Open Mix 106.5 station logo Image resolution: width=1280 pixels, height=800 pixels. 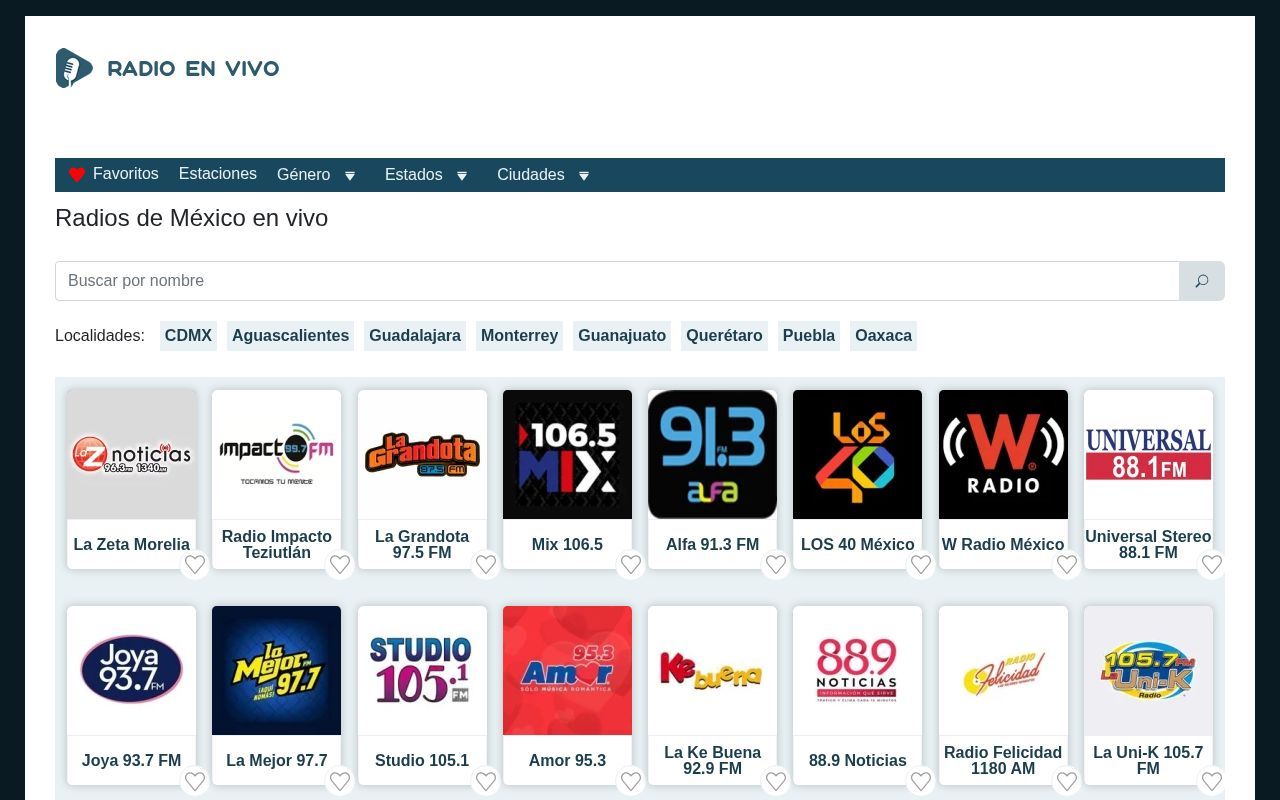point(567,454)
